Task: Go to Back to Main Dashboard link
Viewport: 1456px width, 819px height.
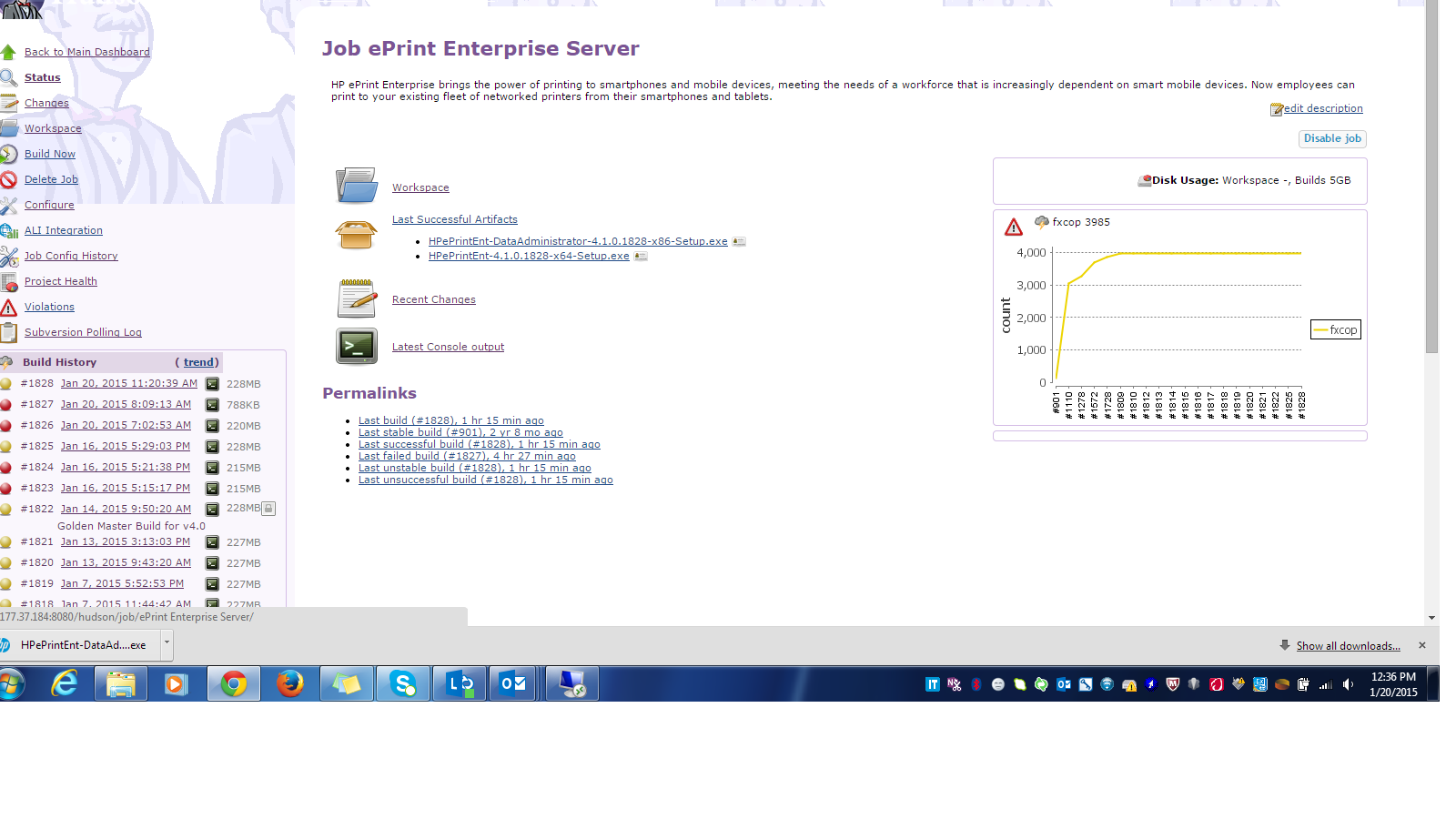Action: [x=87, y=52]
